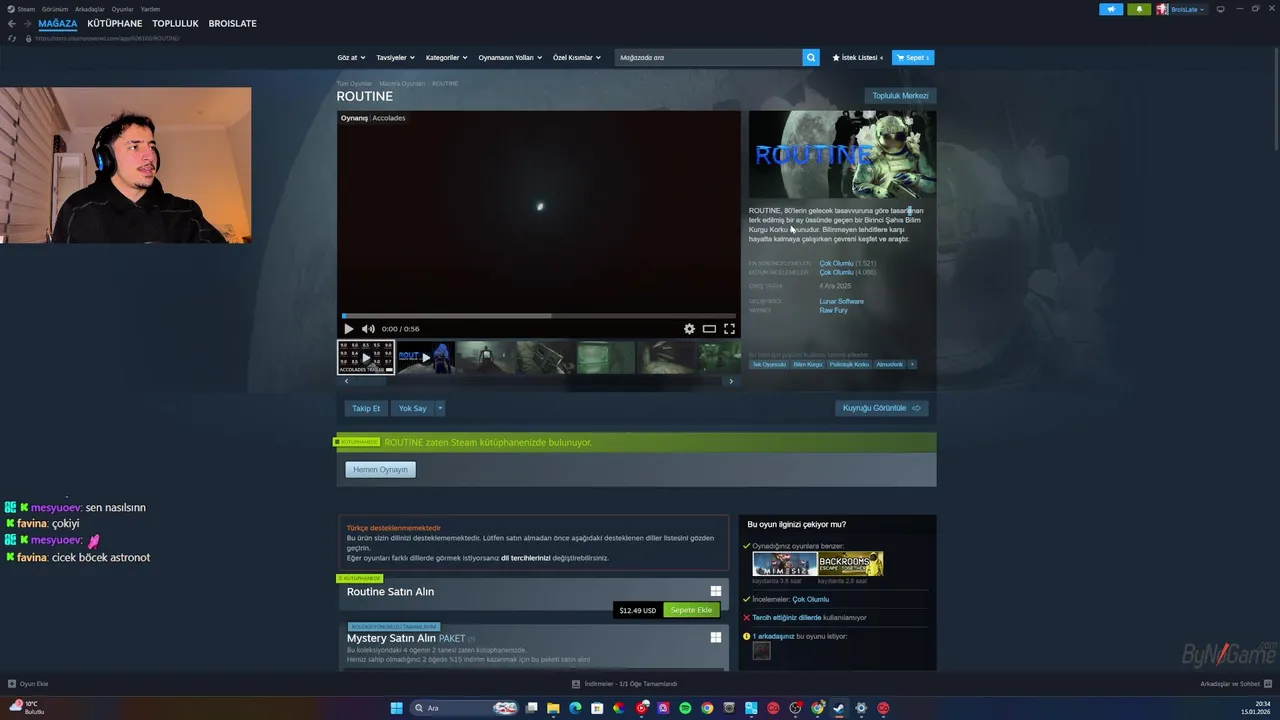Click the Takip Et button
The image size is (1280, 720).
click(x=366, y=408)
